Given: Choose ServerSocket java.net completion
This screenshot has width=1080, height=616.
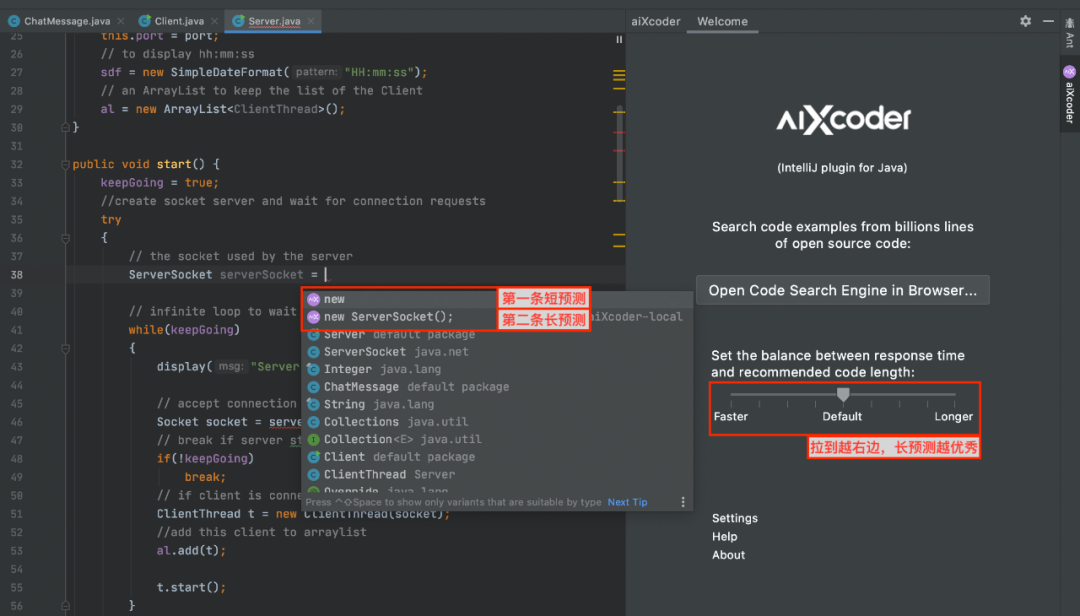Looking at the screenshot, I should point(497,351).
